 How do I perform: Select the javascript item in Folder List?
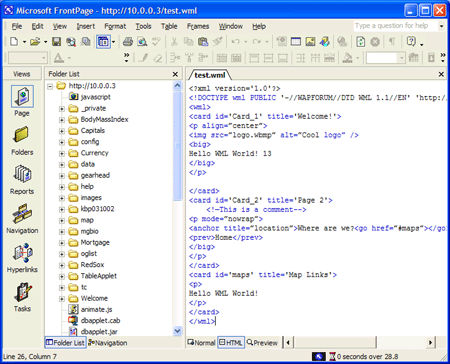95,97
